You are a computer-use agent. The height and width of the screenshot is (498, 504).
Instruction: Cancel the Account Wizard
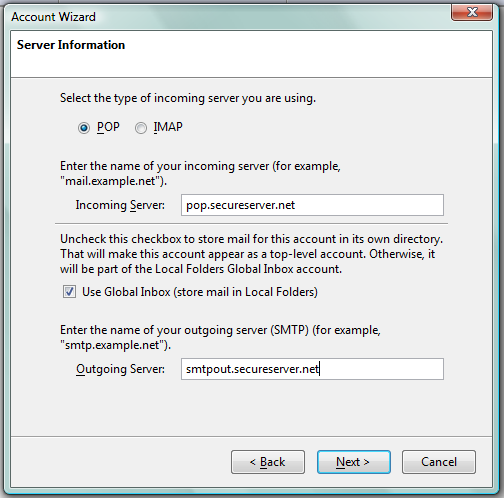(x=439, y=462)
